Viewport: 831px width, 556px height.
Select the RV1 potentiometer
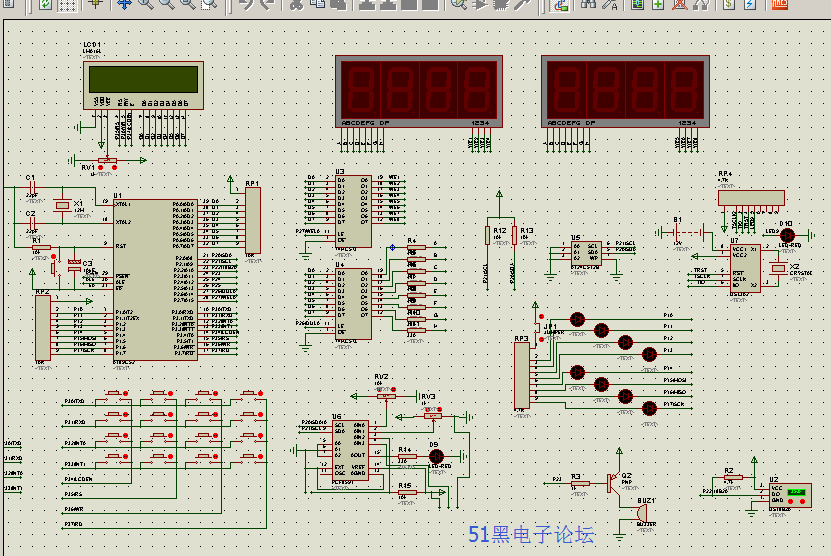108,160
